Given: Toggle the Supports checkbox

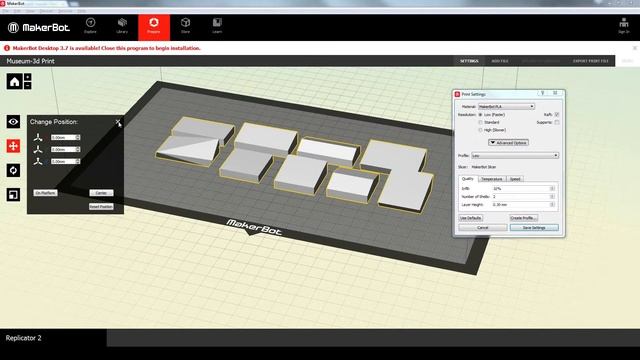Looking at the screenshot, I should point(557,122).
